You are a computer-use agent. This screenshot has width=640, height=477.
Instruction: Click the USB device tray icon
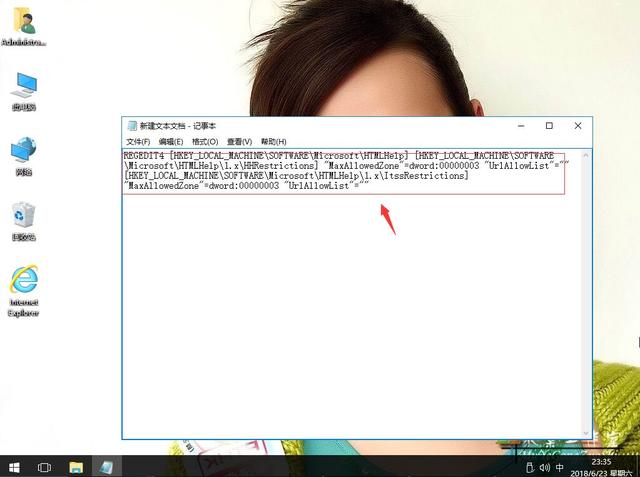530,468
